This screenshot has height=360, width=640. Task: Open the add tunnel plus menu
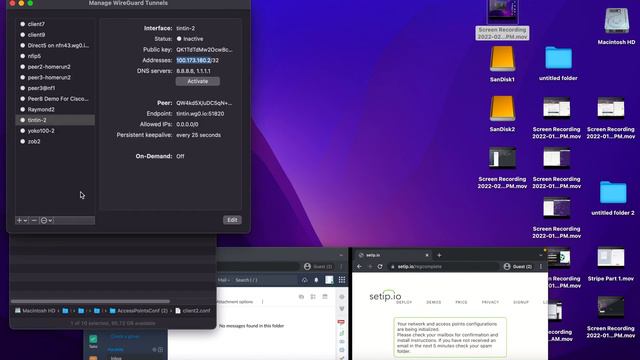pyautogui.click(x=22, y=220)
